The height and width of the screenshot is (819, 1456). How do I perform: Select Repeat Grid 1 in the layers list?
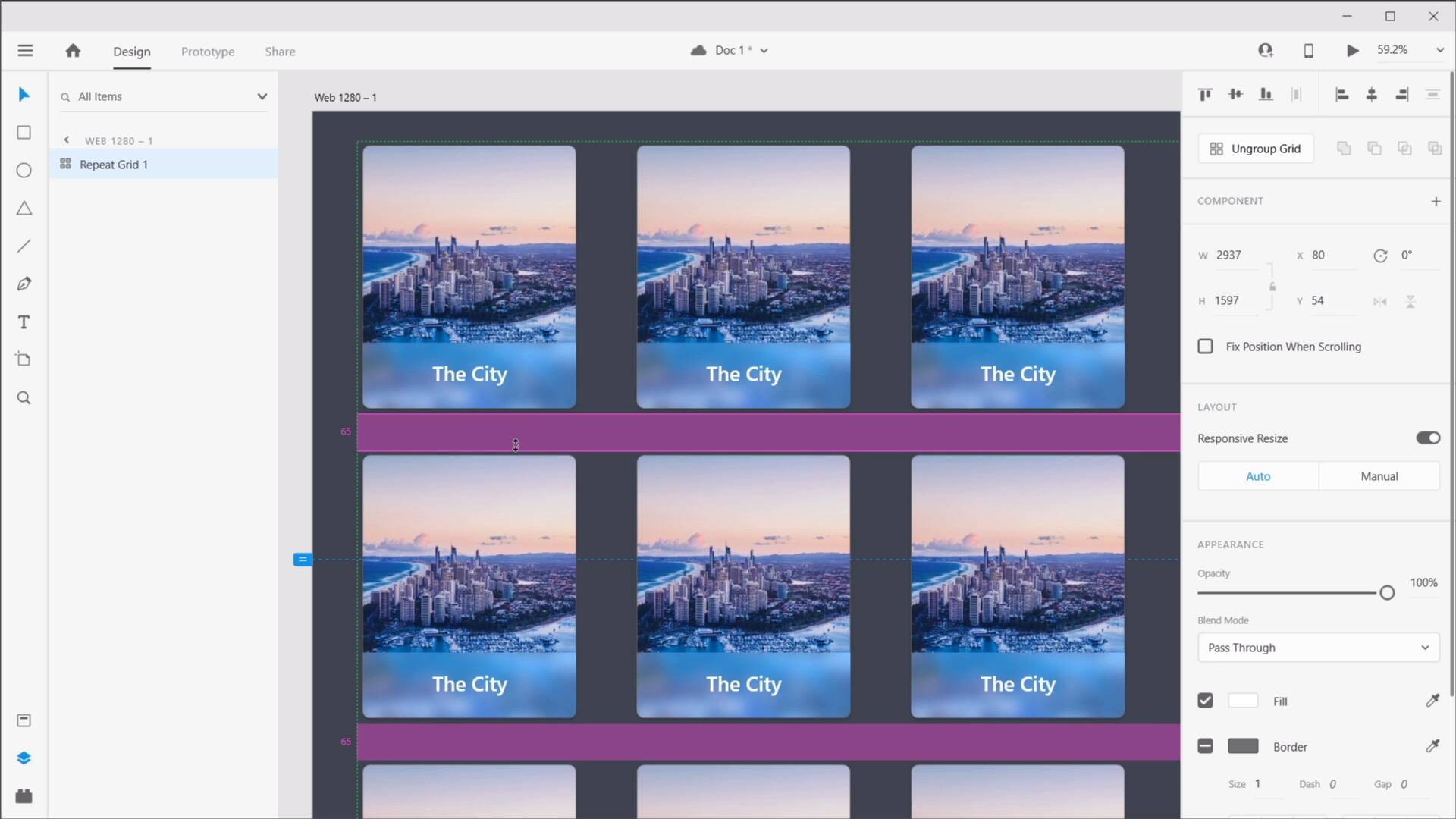112,164
